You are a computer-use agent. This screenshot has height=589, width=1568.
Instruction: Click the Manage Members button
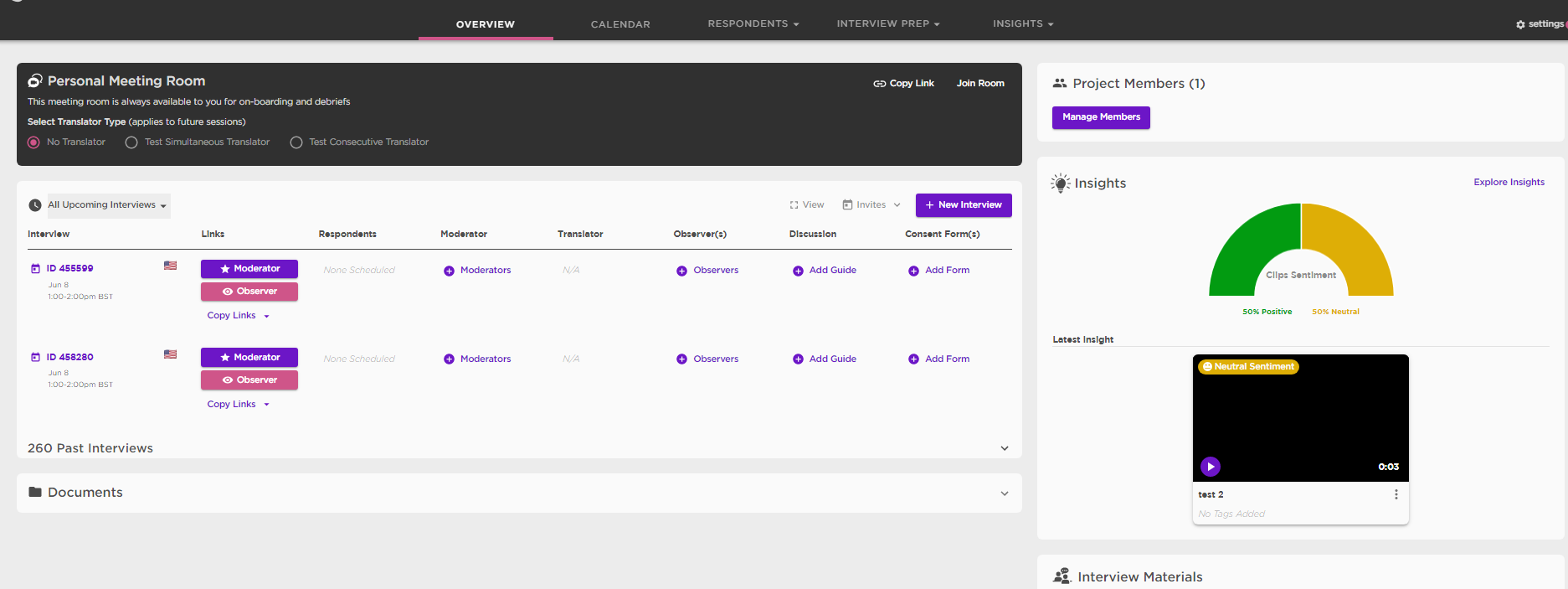point(1101,117)
